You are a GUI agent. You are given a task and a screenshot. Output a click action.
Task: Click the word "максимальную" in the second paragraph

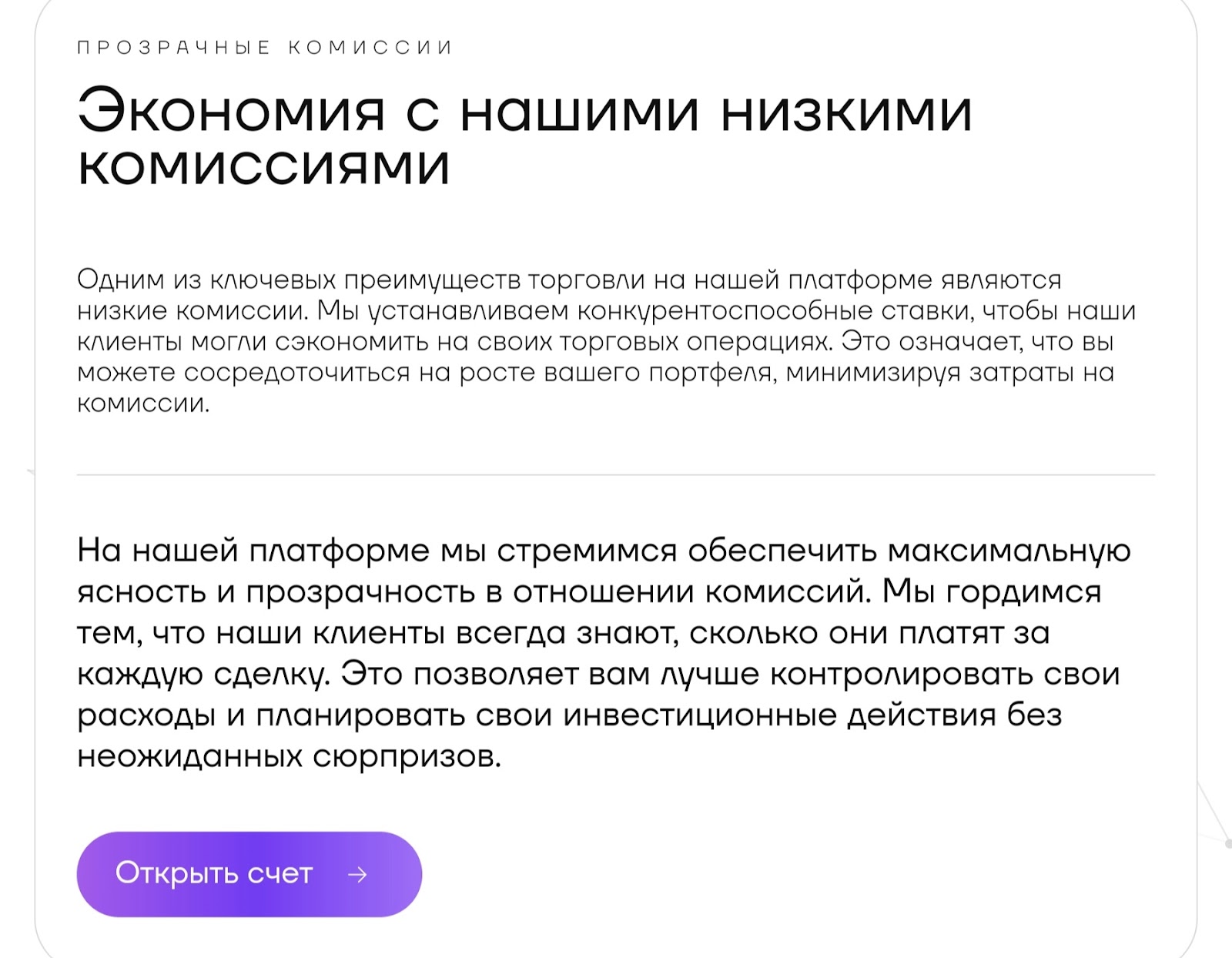pyautogui.click(x=1009, y=551)
